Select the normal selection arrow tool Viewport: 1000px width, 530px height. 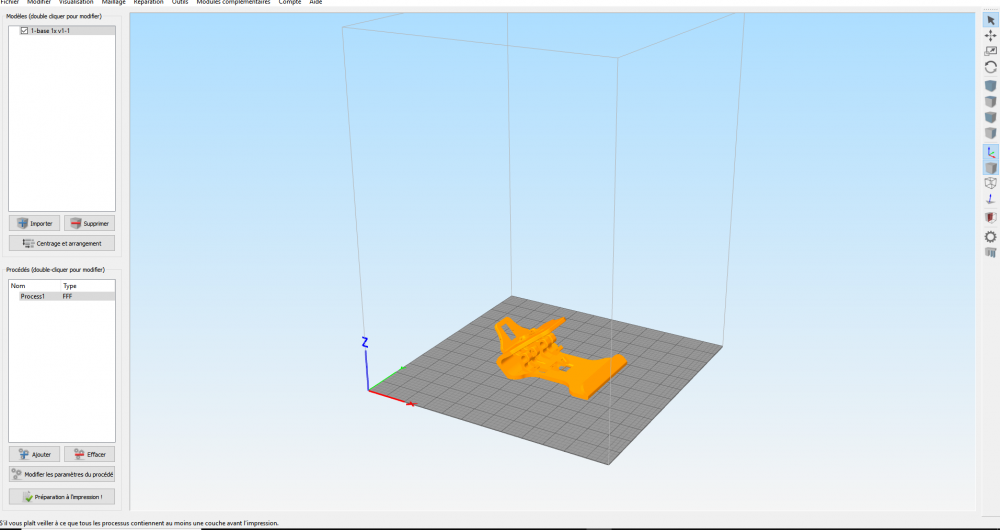[x=990, y=20]
